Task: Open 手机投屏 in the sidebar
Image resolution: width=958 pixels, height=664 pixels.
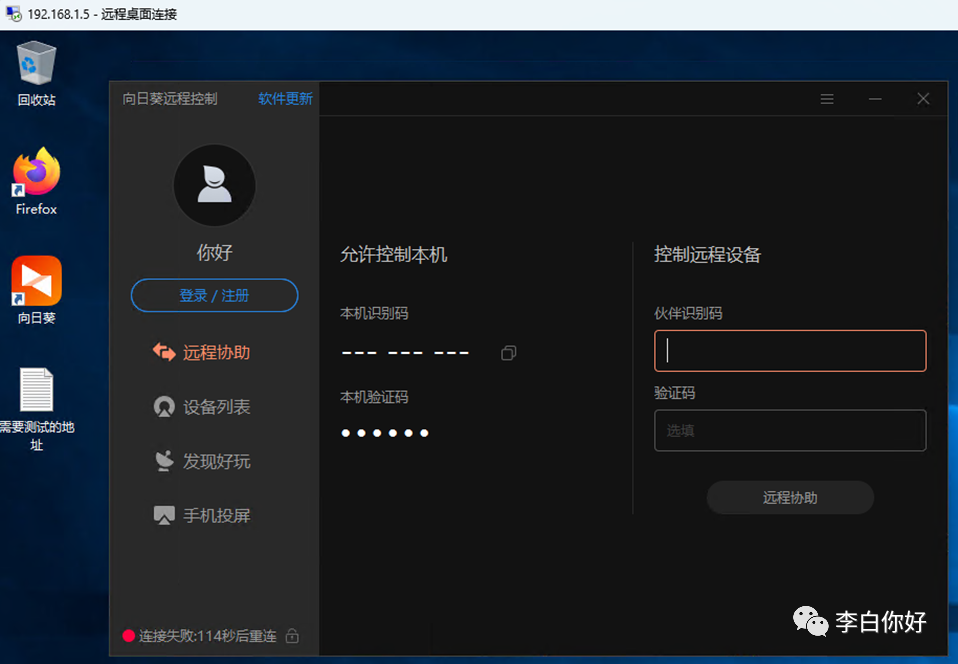Action: (202, 516)
